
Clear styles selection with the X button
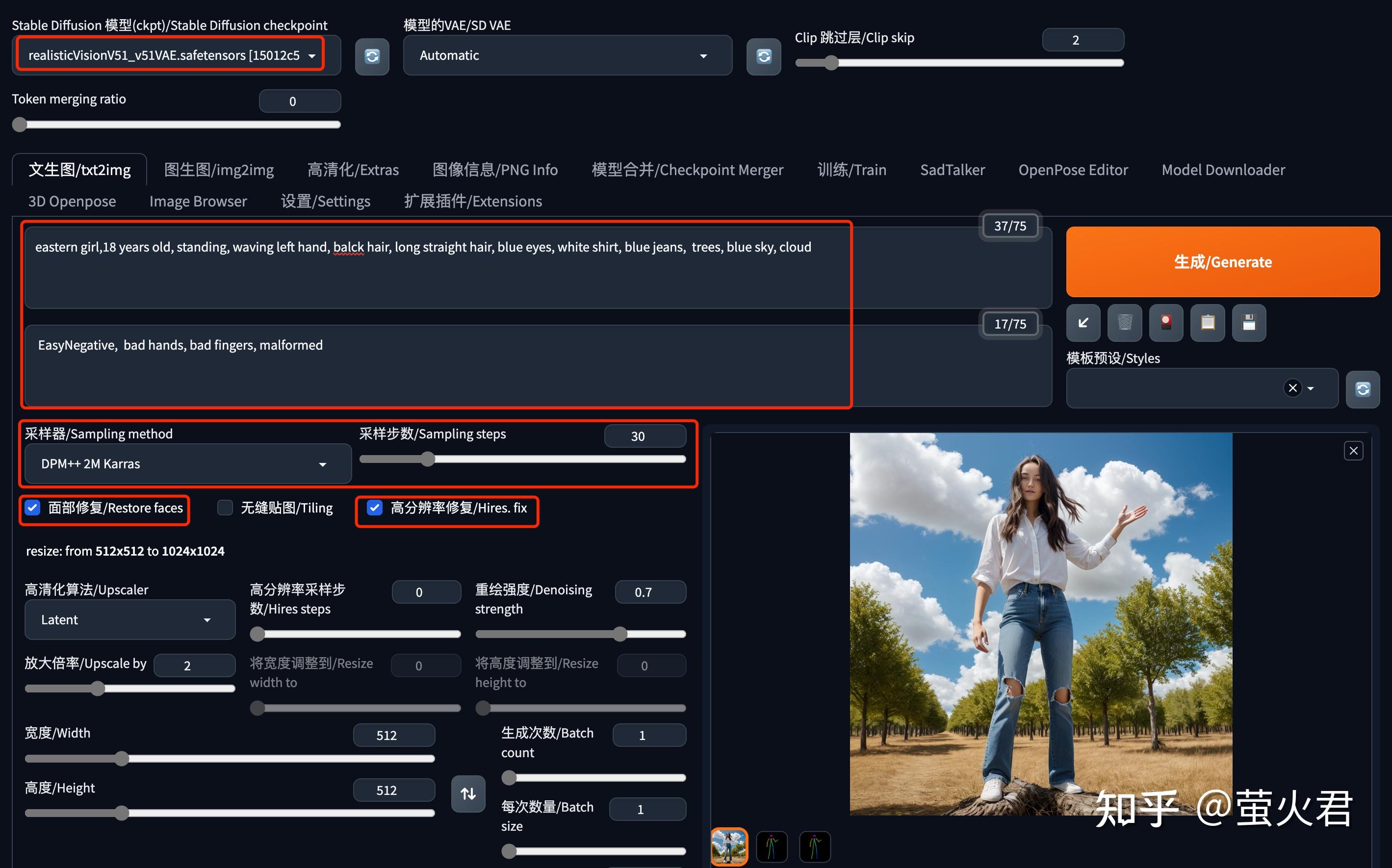coord(1293,388)
